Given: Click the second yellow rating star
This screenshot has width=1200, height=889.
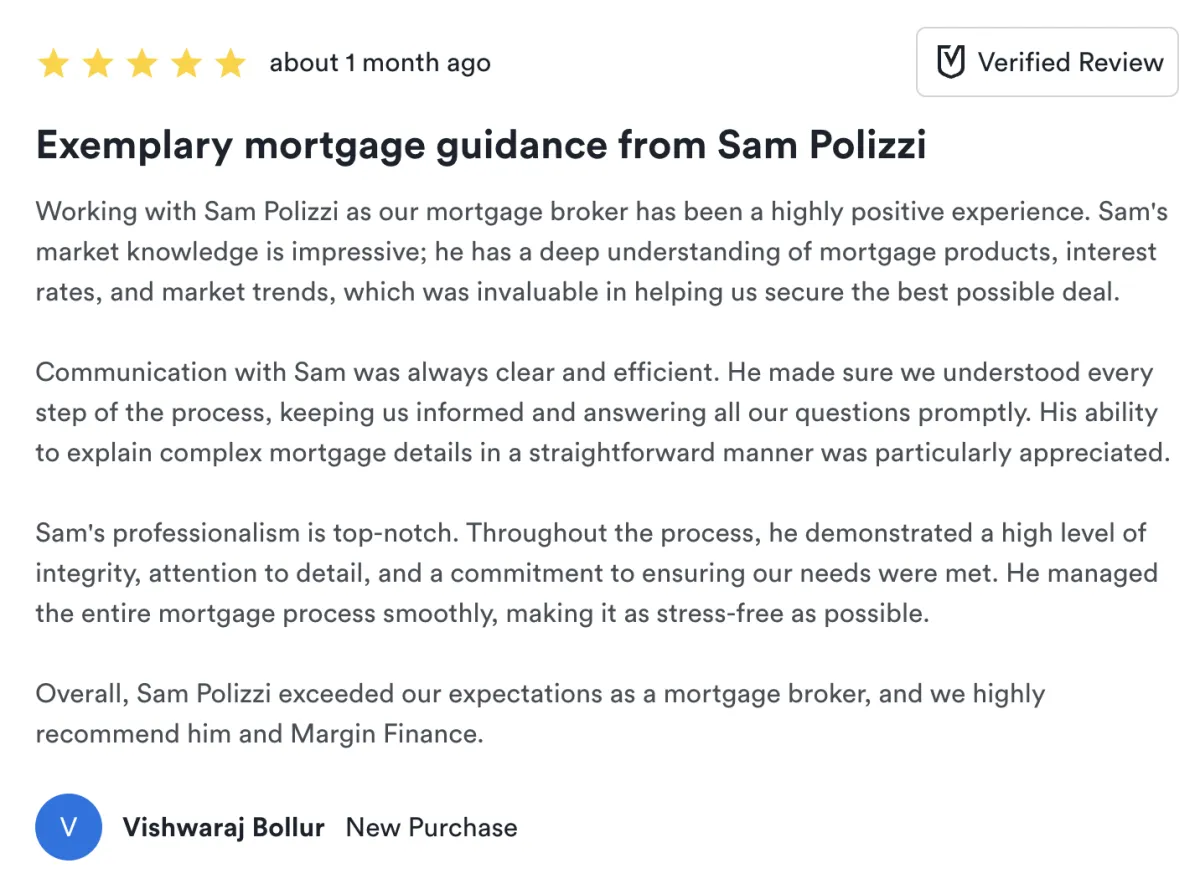Looking at the screenshot, I should (98, 64).
